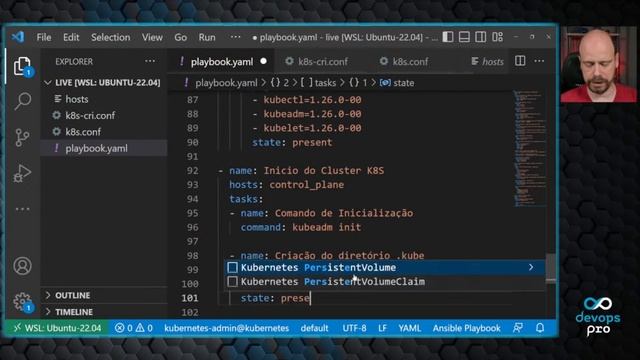Expand the OUTLINE section
Viewport: 640px width, 360px height.
click(x=104, y=295)
